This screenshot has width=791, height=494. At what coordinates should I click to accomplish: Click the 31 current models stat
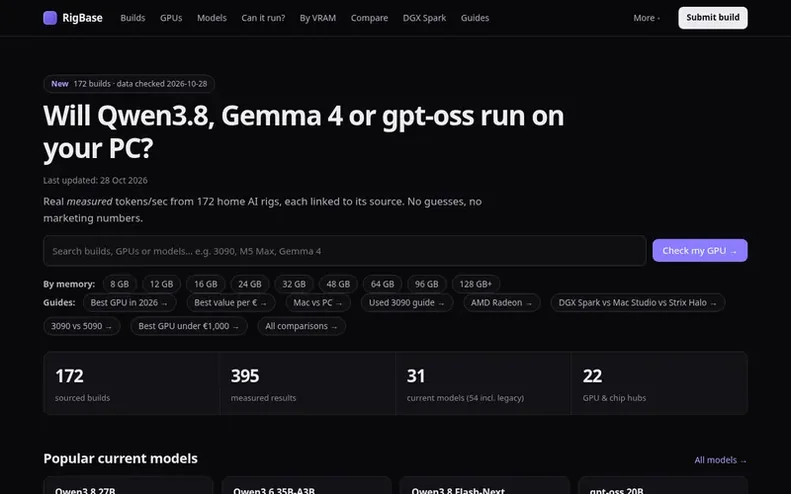483,383
